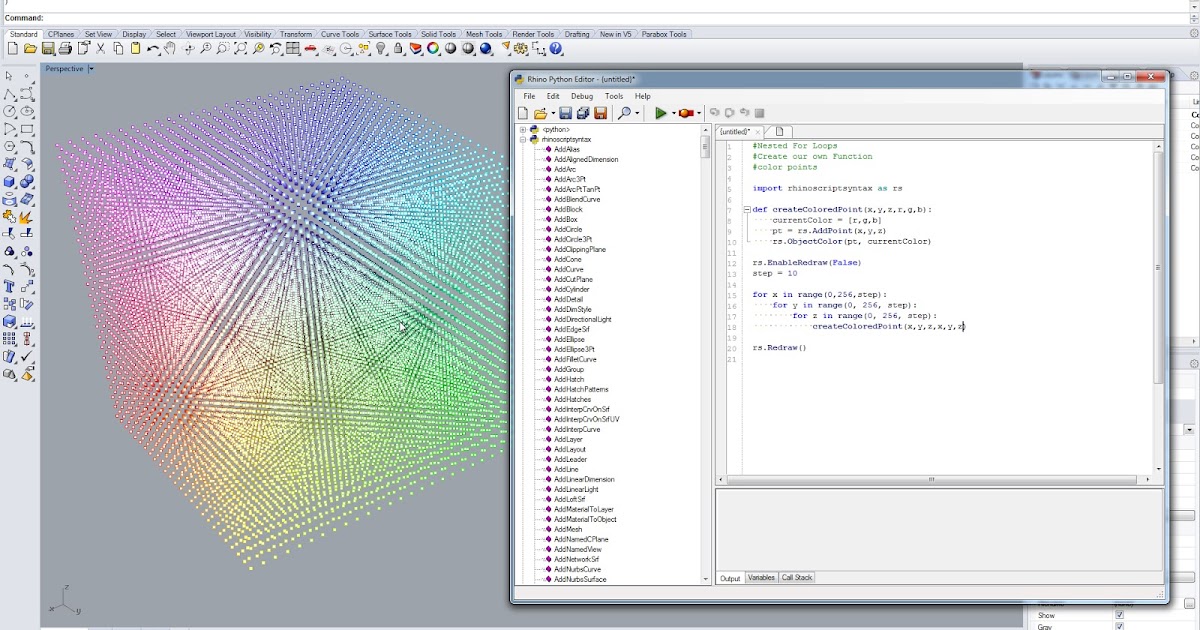Switch to the Variables tab at the bottom
This screenshot has width=1200, height=630.
tap(760, 577)
